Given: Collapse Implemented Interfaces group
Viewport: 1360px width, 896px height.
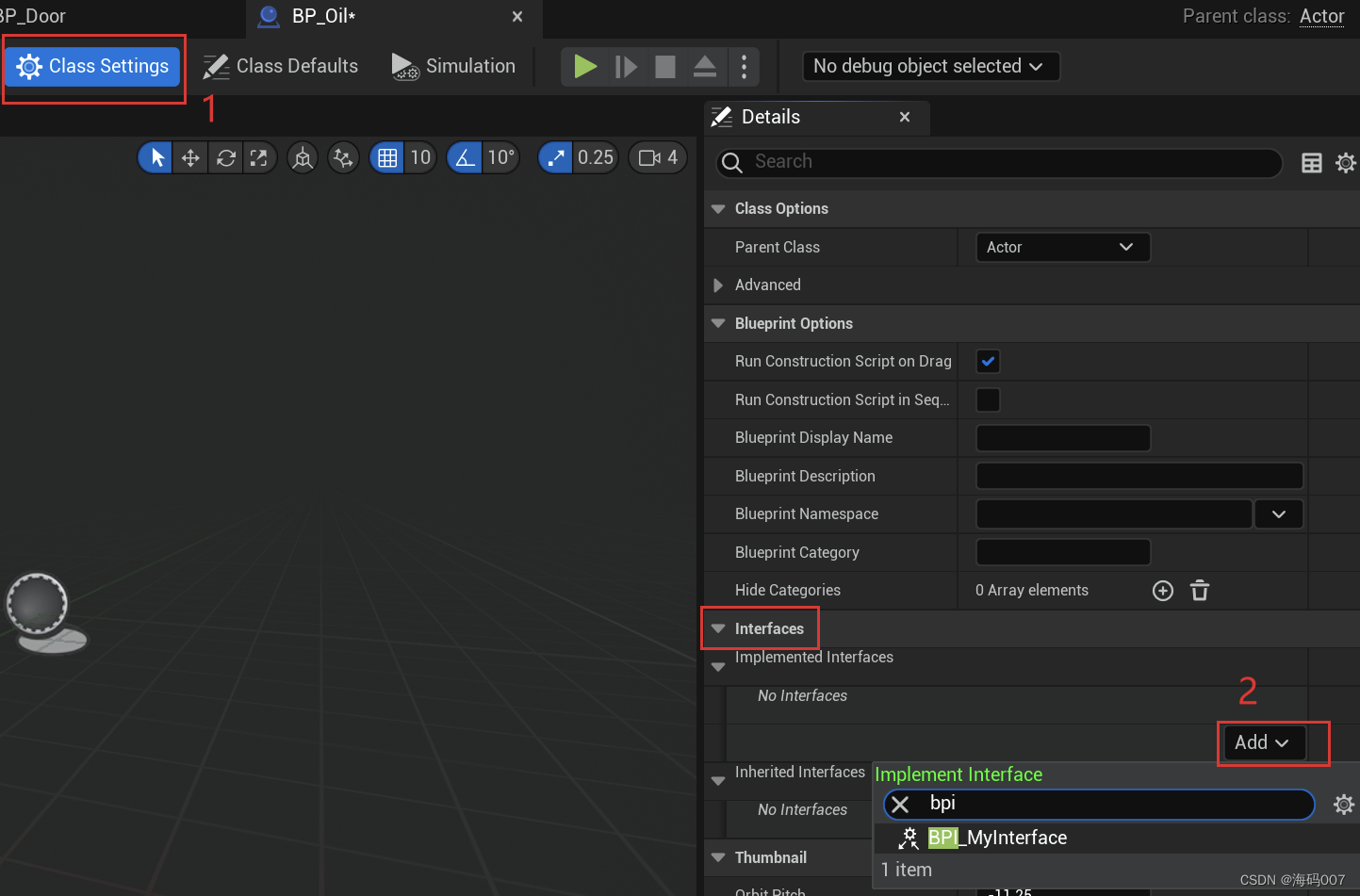Looking at the screenshot, I should [x=718, y=666].
